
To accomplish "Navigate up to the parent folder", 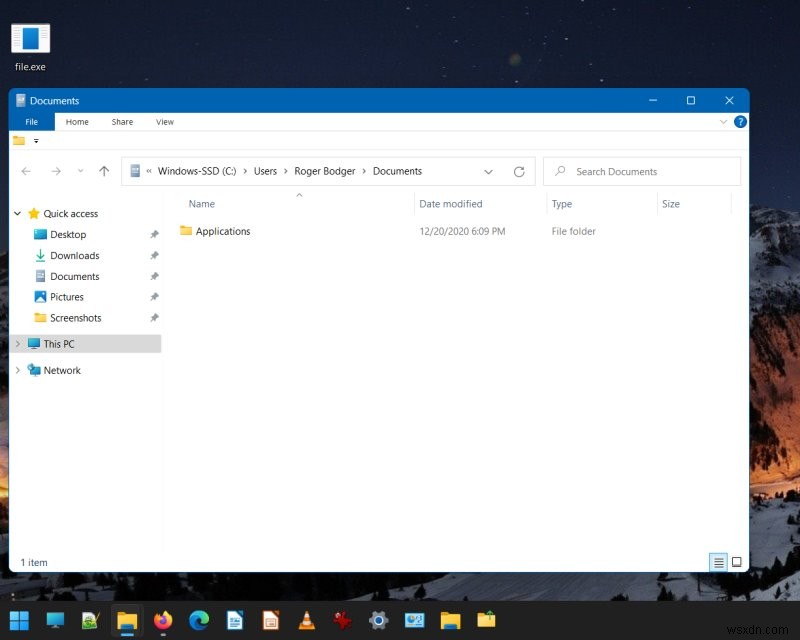I will pyautogui.click(x=104, y=171).
